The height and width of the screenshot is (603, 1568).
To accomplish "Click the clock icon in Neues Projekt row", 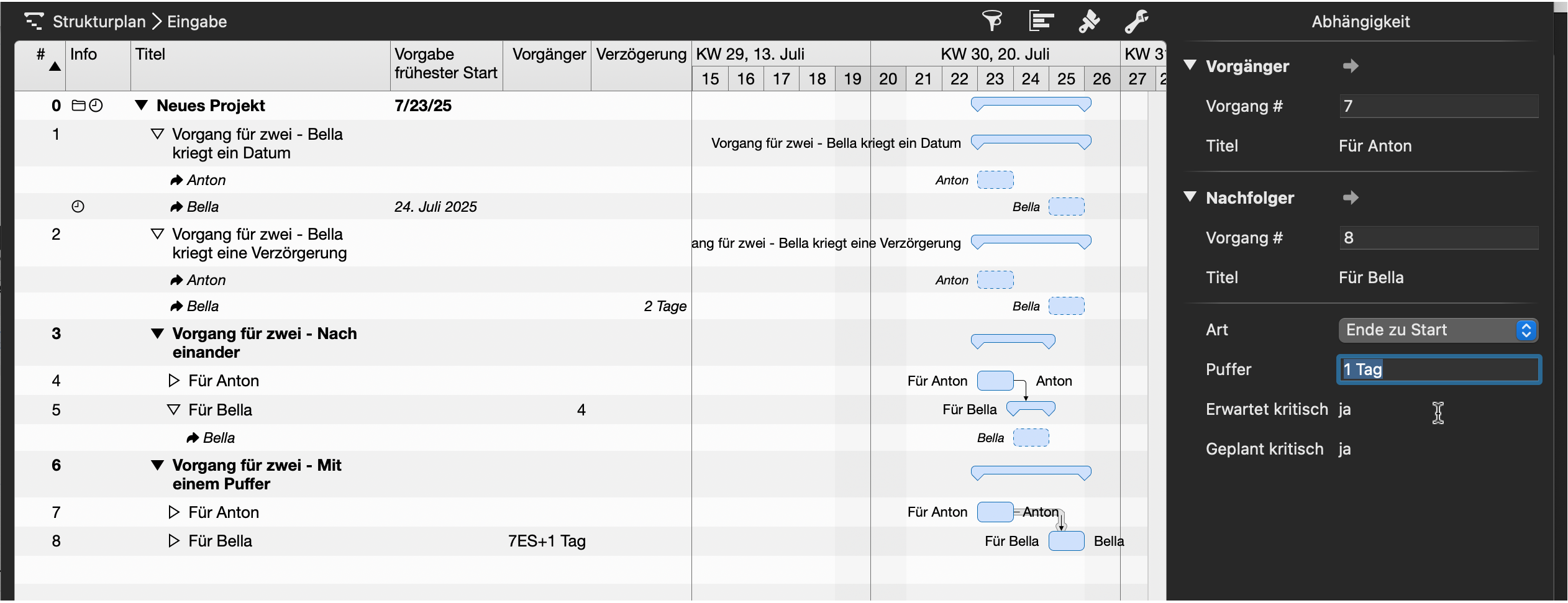I will [x=96, y=106].
